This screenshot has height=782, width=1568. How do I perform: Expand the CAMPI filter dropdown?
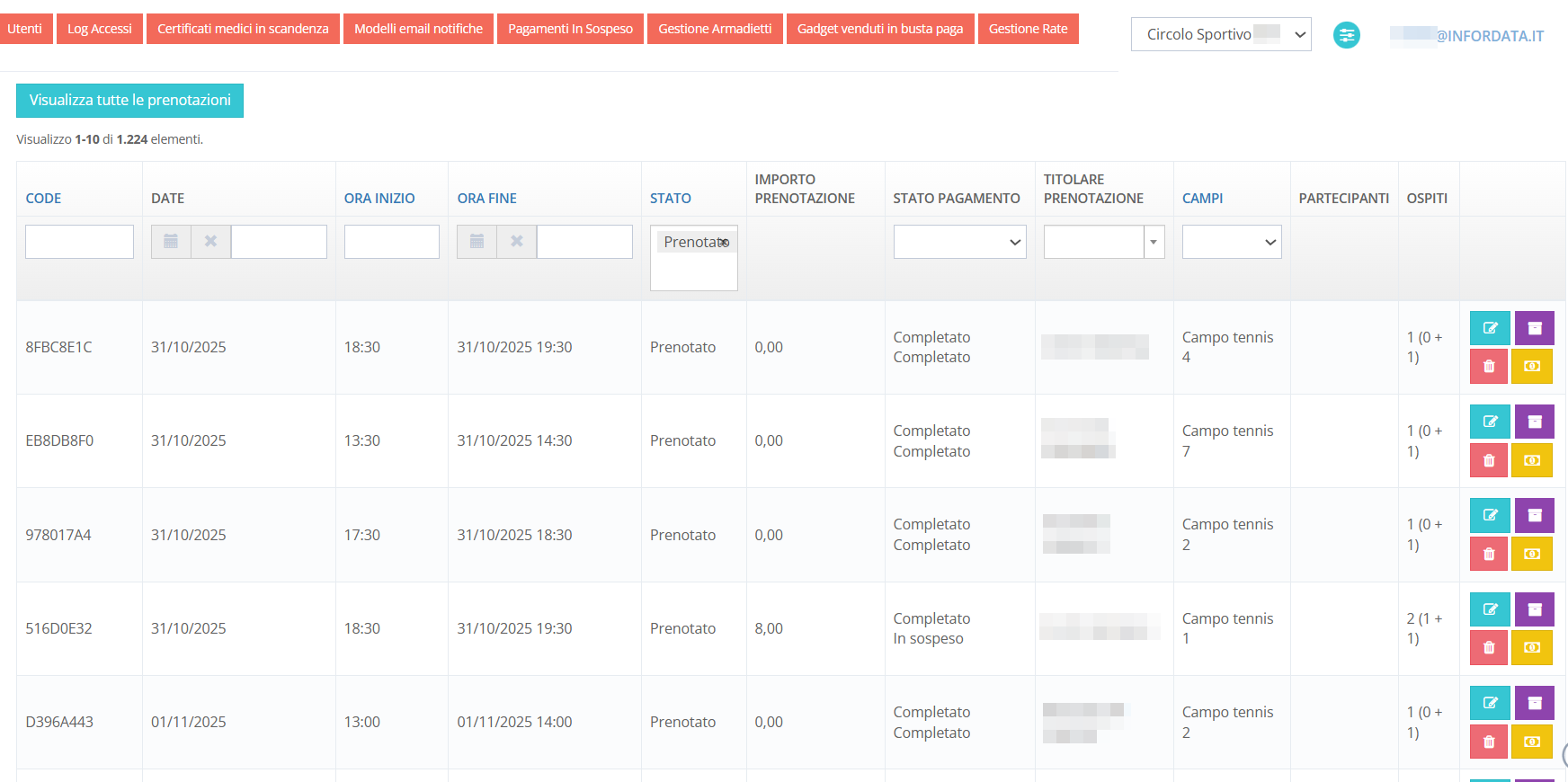(x=1231, y=242)
